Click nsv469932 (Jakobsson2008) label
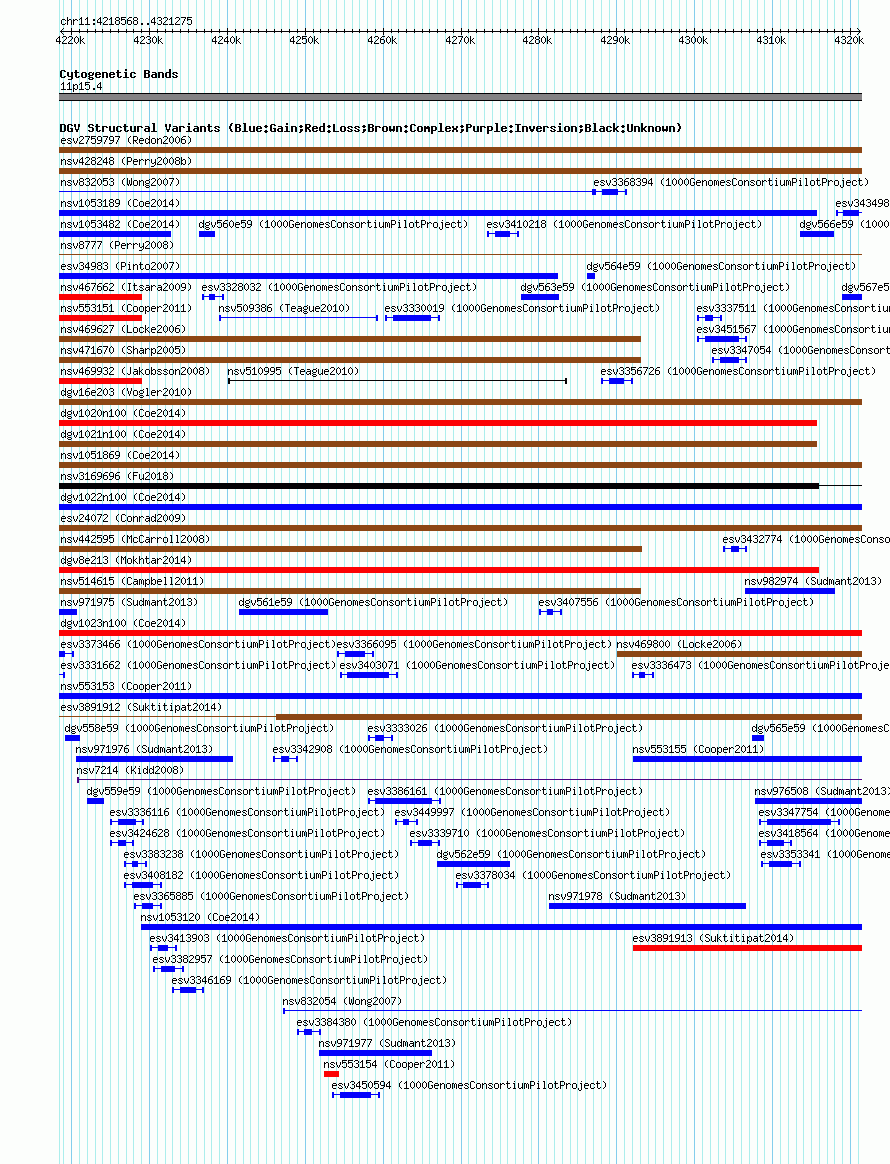 point(134,371)
